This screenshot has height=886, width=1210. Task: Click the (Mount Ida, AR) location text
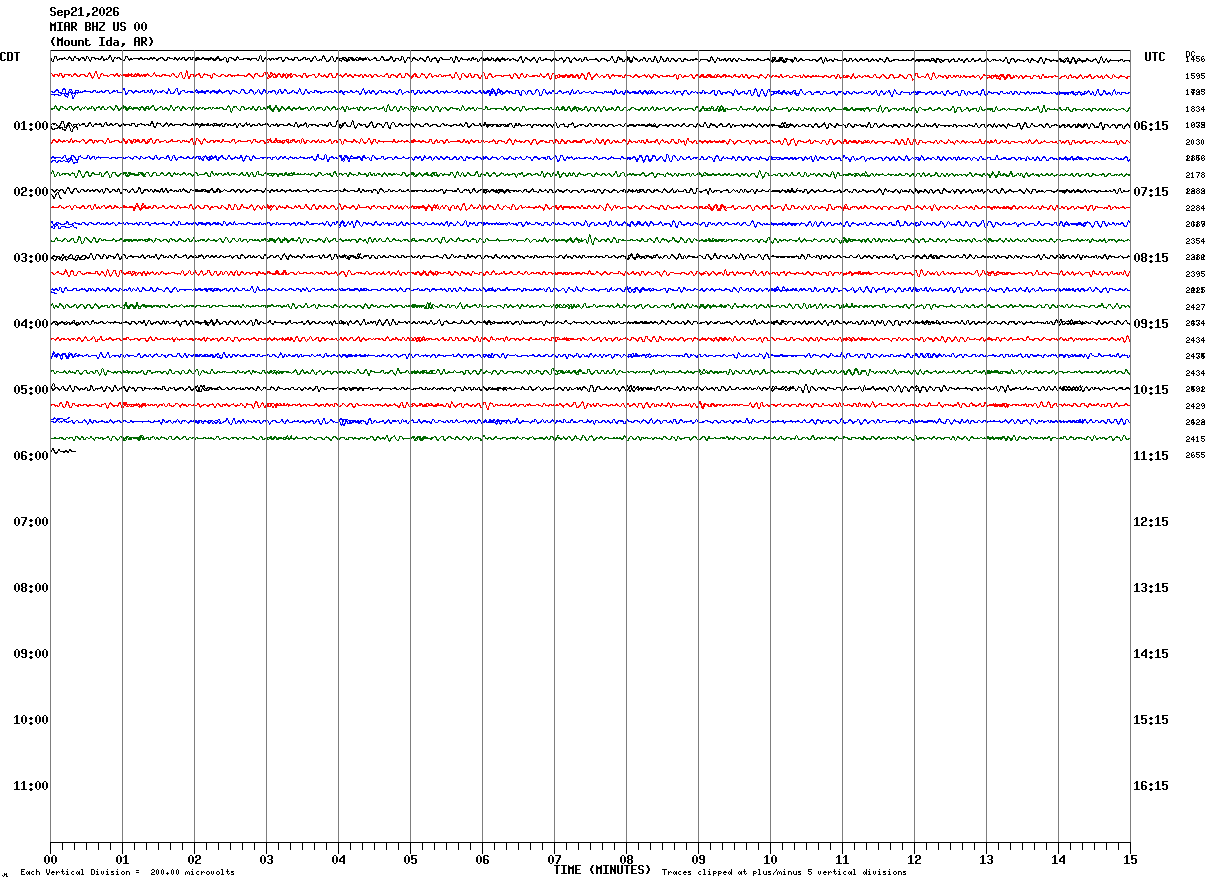point(102,42)
